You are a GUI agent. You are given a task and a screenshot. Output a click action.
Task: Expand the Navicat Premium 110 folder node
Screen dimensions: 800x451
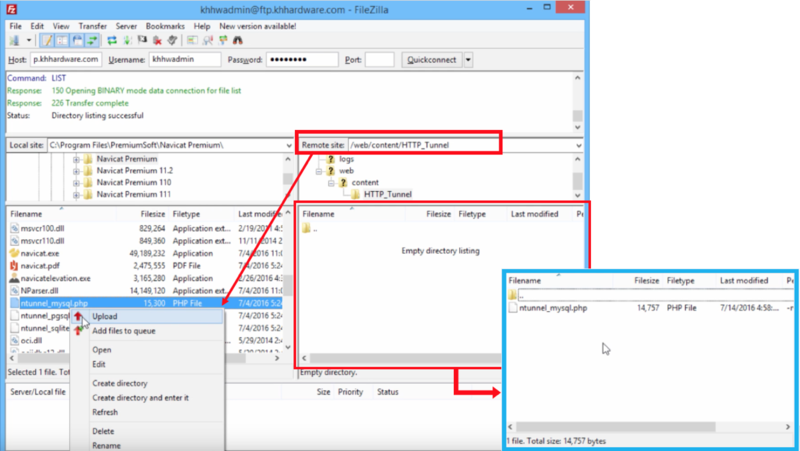click(76, 183)
